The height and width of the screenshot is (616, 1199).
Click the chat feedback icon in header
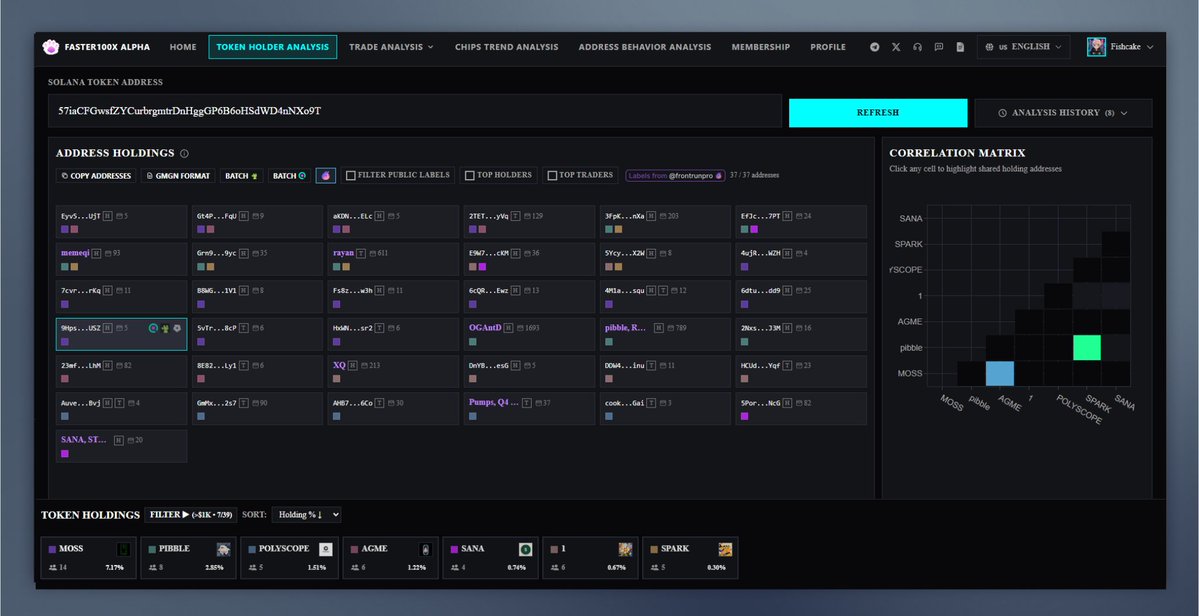click(938, 47)
